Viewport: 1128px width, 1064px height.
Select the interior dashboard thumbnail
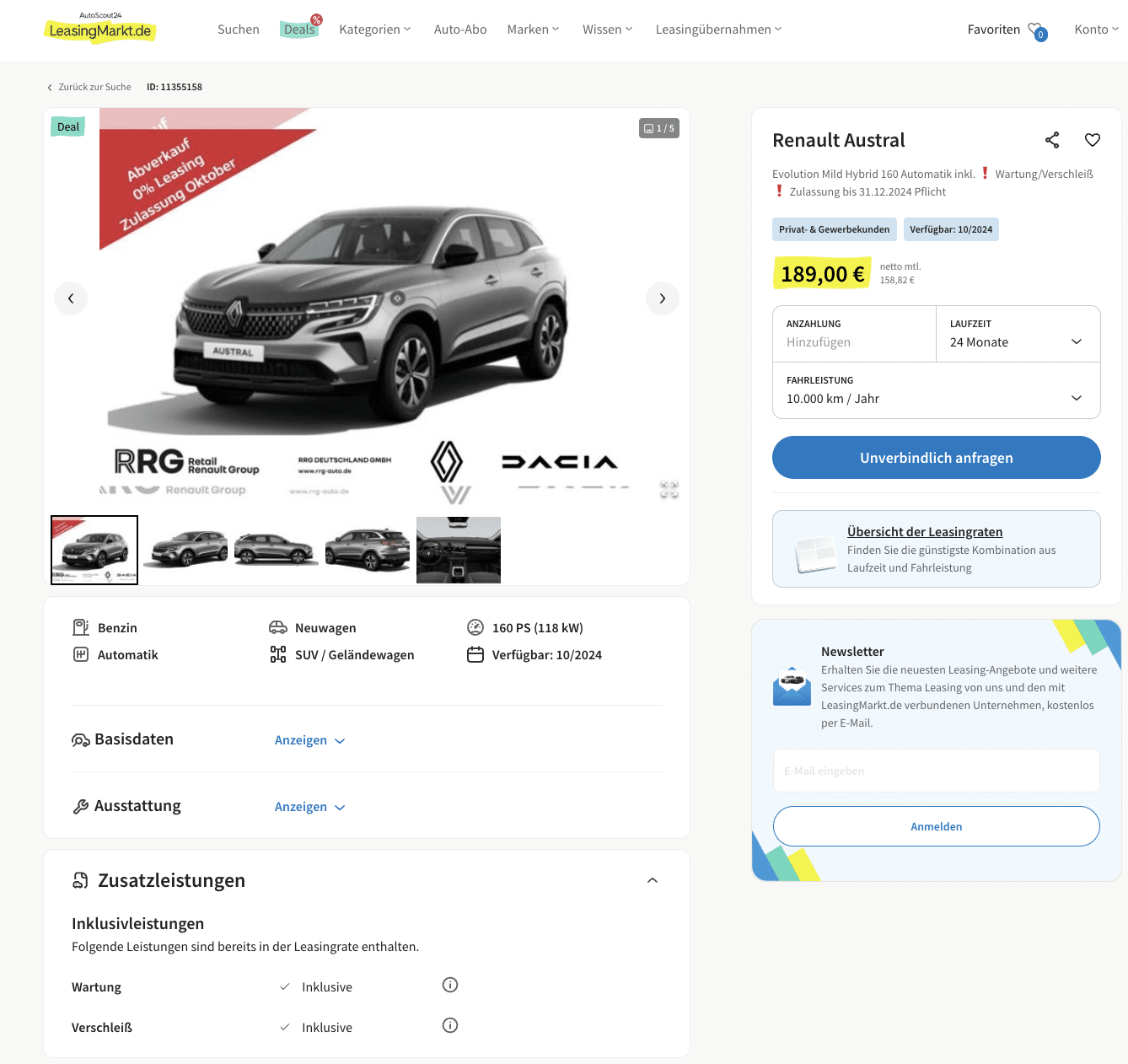[459, 550]
